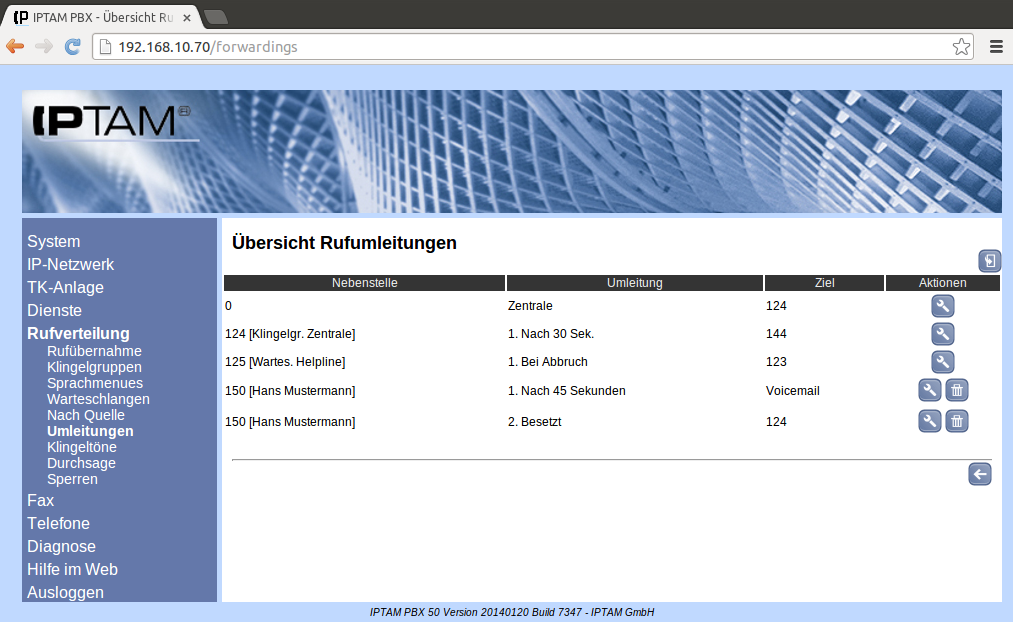Open the System menu in sidebar

(x=54, y=242)
